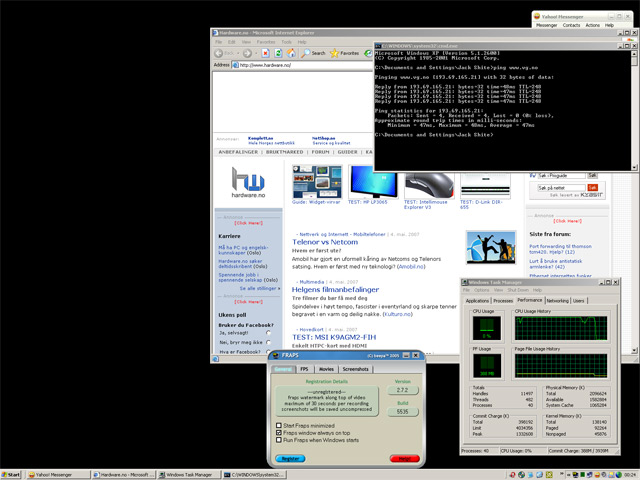640x480 pixels.
Task: Click the 'Guide: Widget-virvar' thumbnail
Action: (x=317, y=182)
